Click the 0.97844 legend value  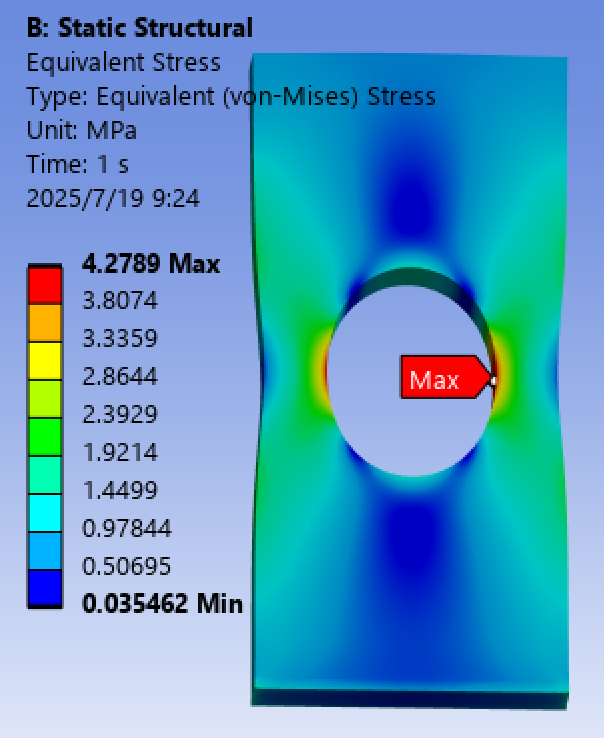click(x=127, y=529)
